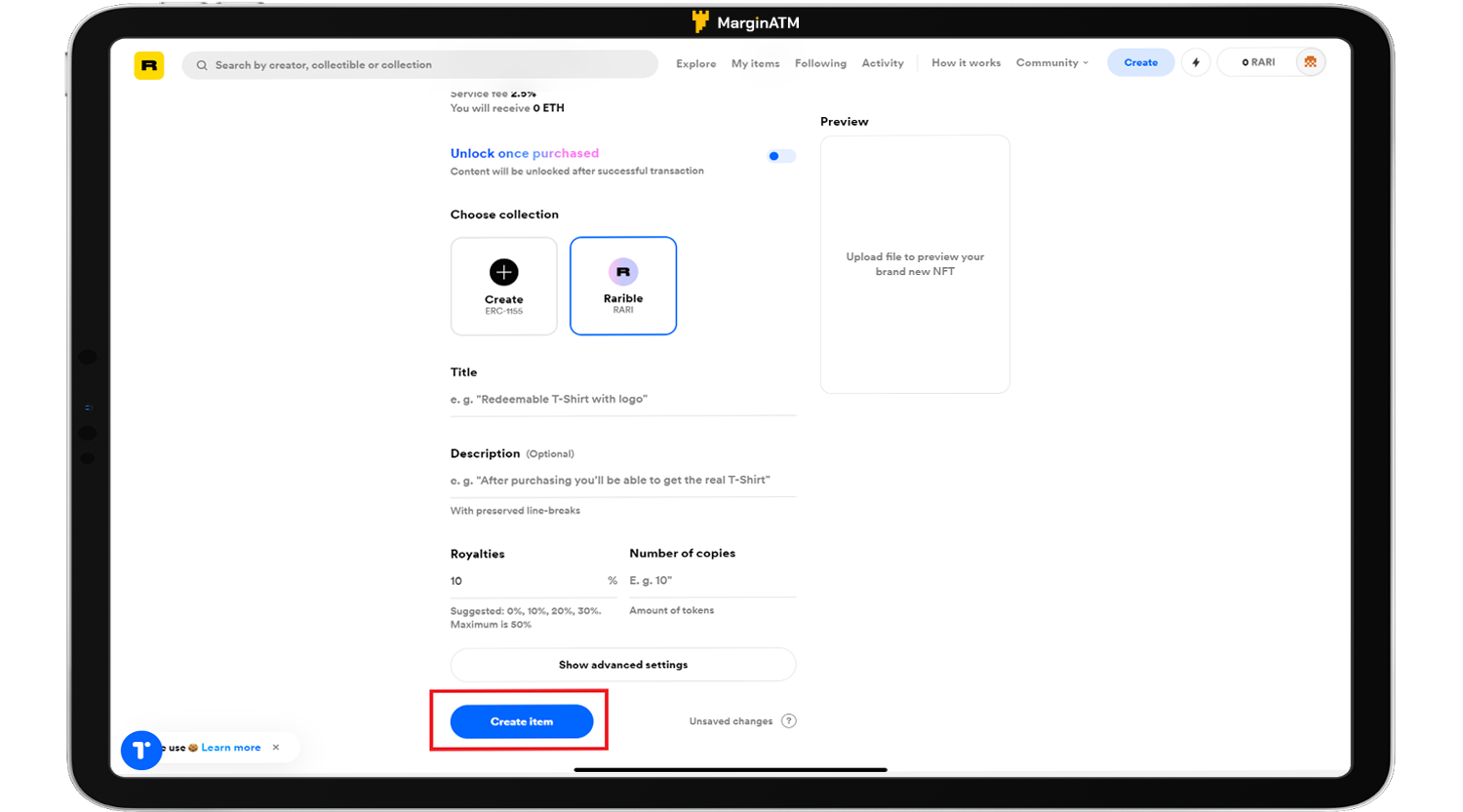Click the 'You will receive 0 ETH' text
This screenshot has height=812, width=1463.
pos(507,108)
